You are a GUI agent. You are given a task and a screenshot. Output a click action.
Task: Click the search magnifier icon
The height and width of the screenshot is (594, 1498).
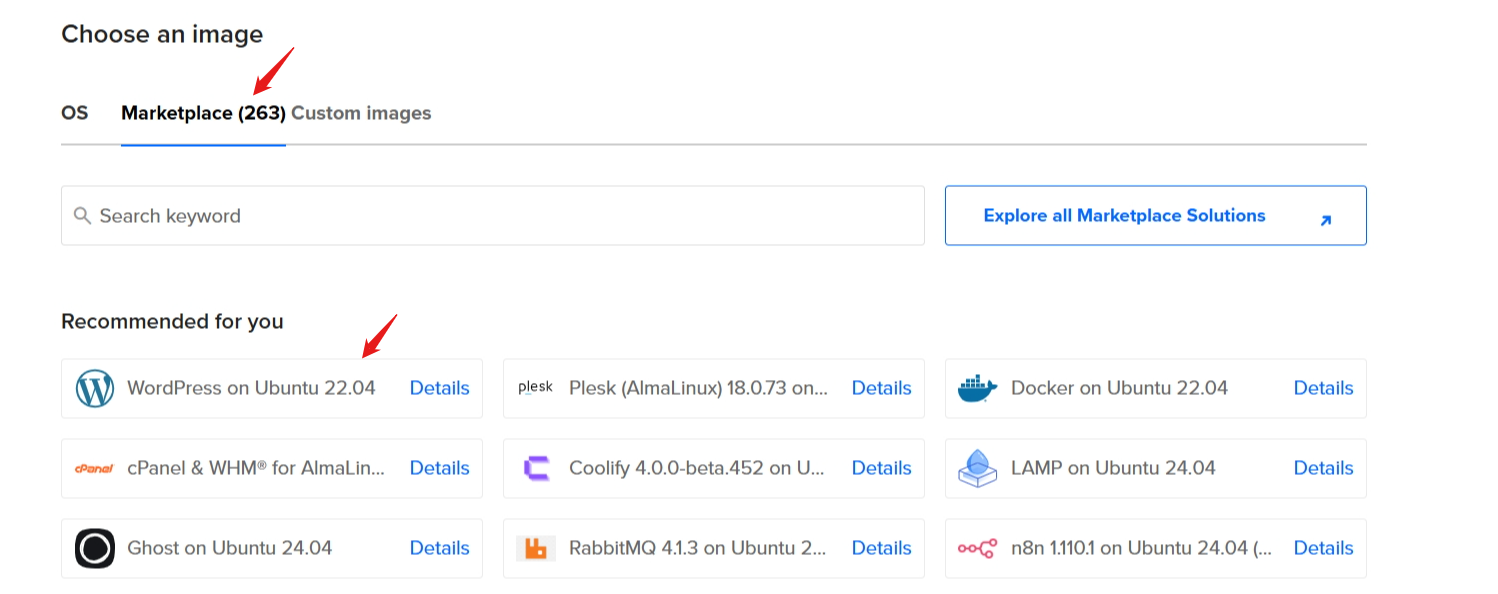(82, 215)
